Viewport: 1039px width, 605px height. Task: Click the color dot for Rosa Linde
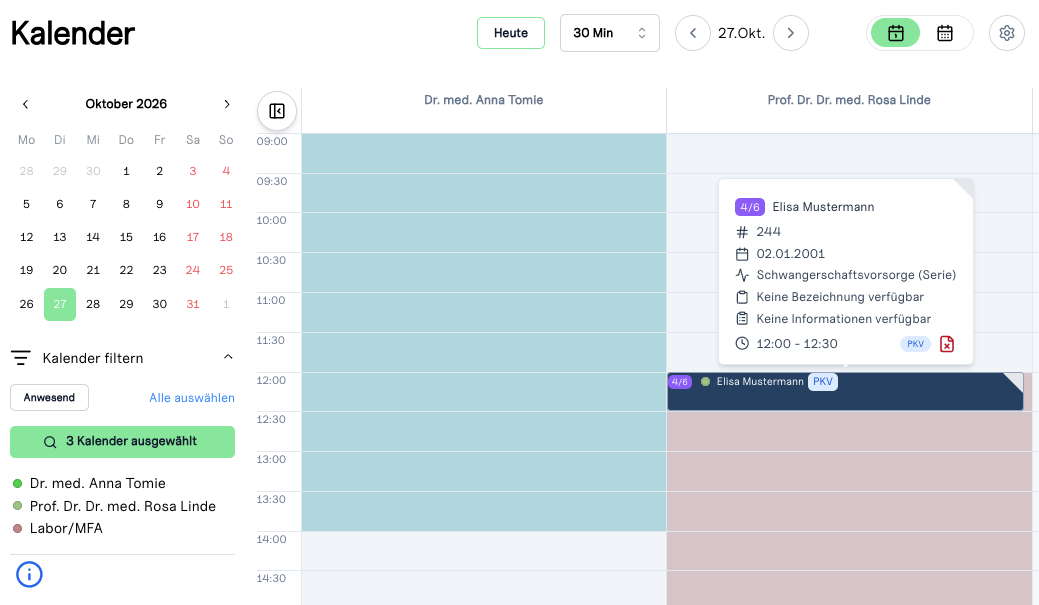(x=18, y=506)
